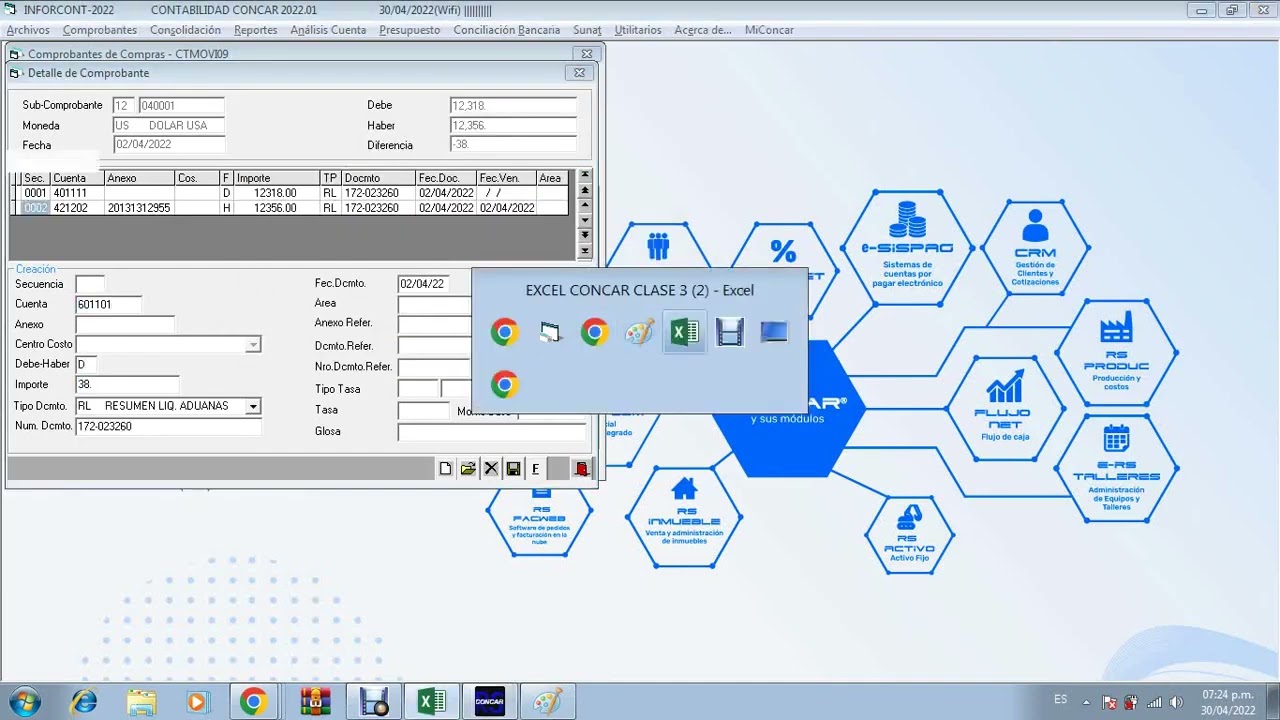Click the open folder toolbar icon
This screenshot has width=1280, height=720.
point(467,469)
